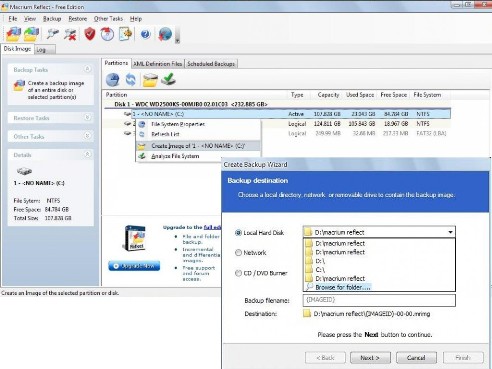
Task: Click the detach image red X toolbar icon
Action: tap(70, 34)
